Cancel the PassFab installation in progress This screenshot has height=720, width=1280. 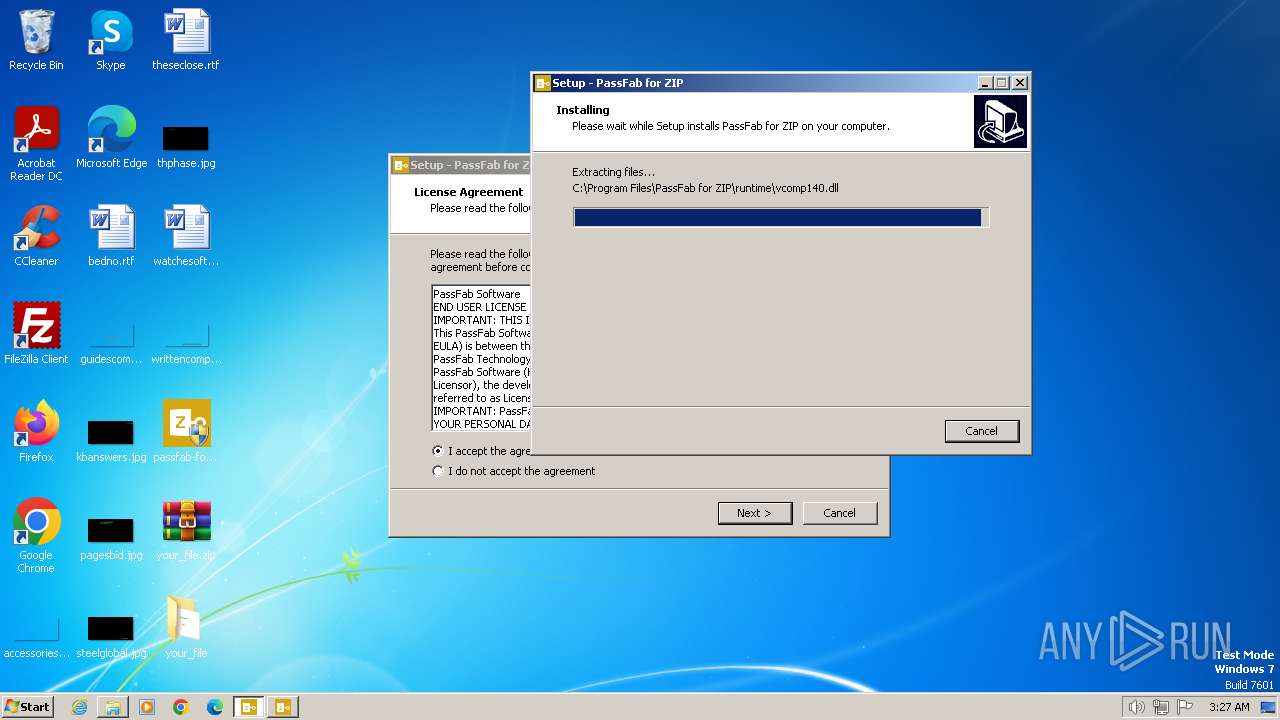point(981,431)
